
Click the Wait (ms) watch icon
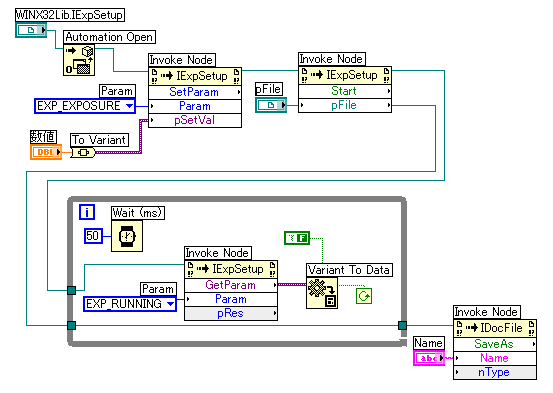click(x=127, y=236)
